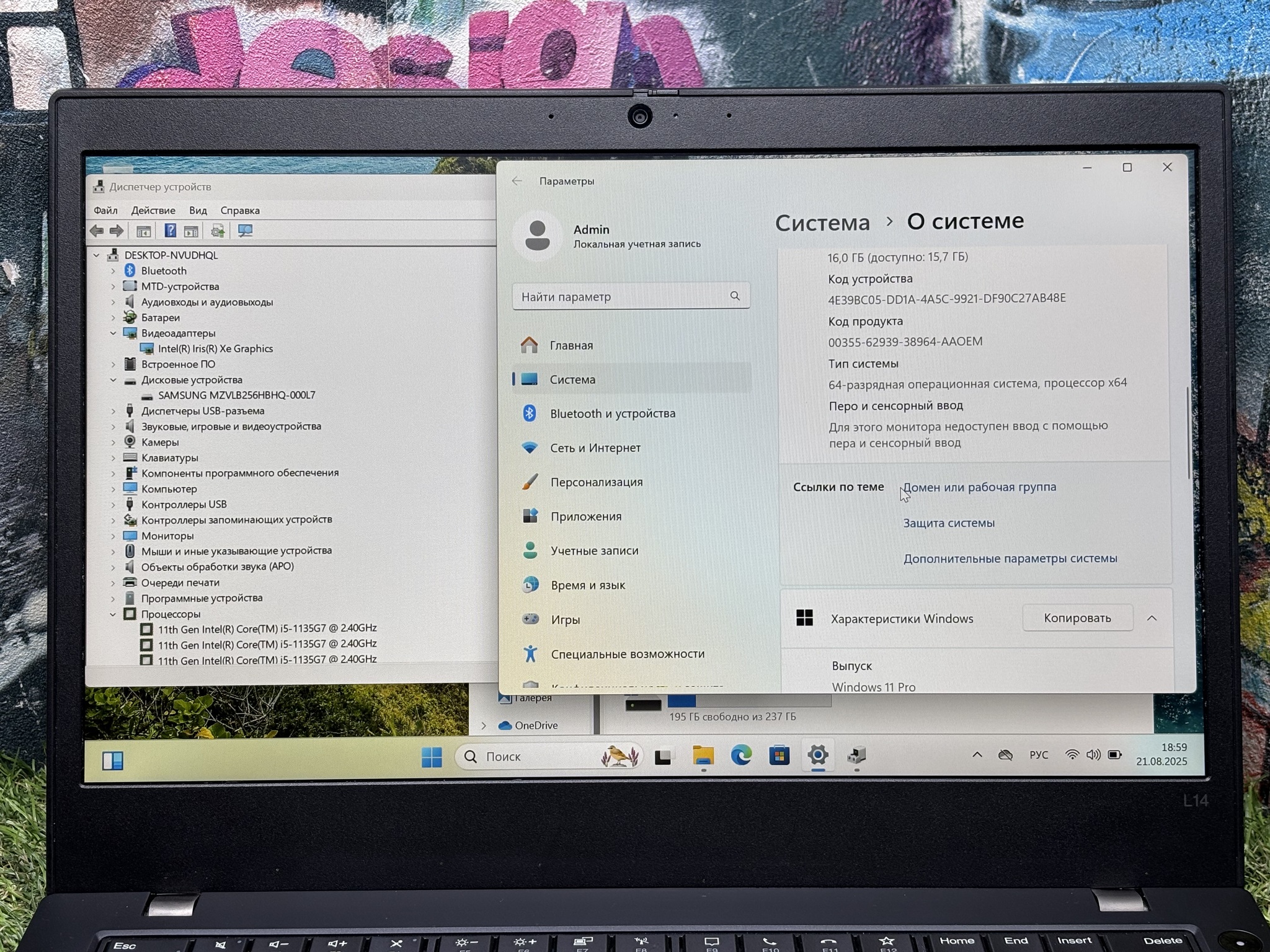Click the Копировать button
The height and width of the screenshot is (952, 1270).
tap(1077, 618)
